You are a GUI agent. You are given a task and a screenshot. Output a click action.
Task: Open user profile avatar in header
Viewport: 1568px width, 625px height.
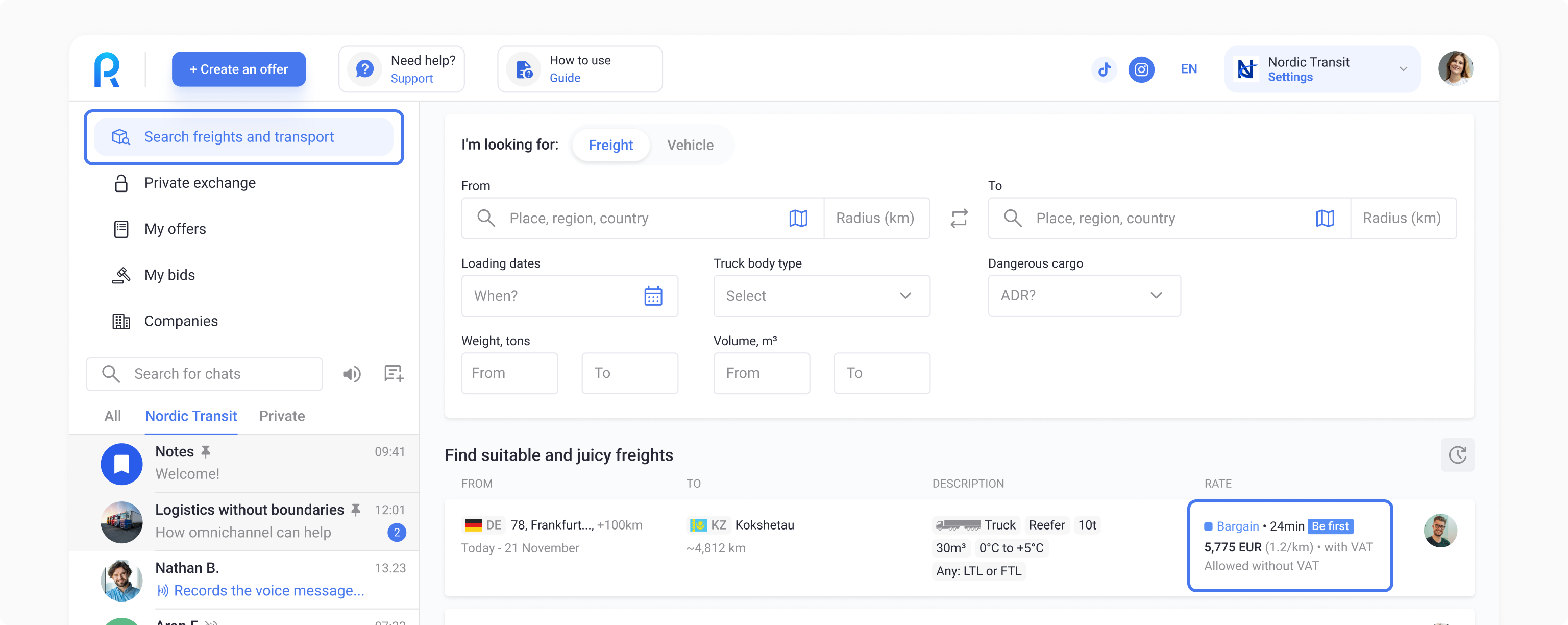tap(1455, 69)
